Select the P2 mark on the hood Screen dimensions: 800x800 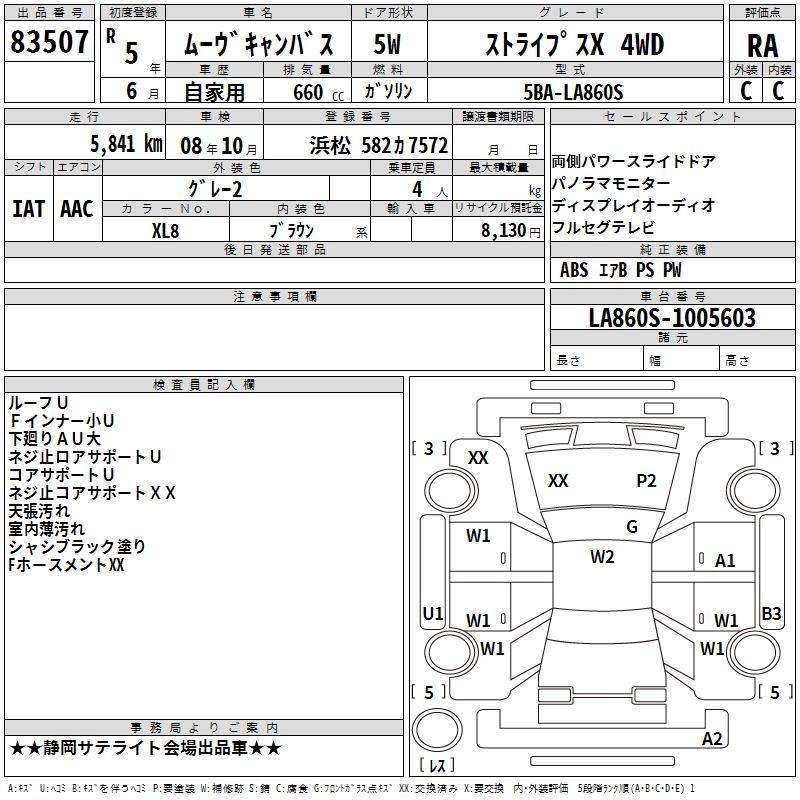646,481
